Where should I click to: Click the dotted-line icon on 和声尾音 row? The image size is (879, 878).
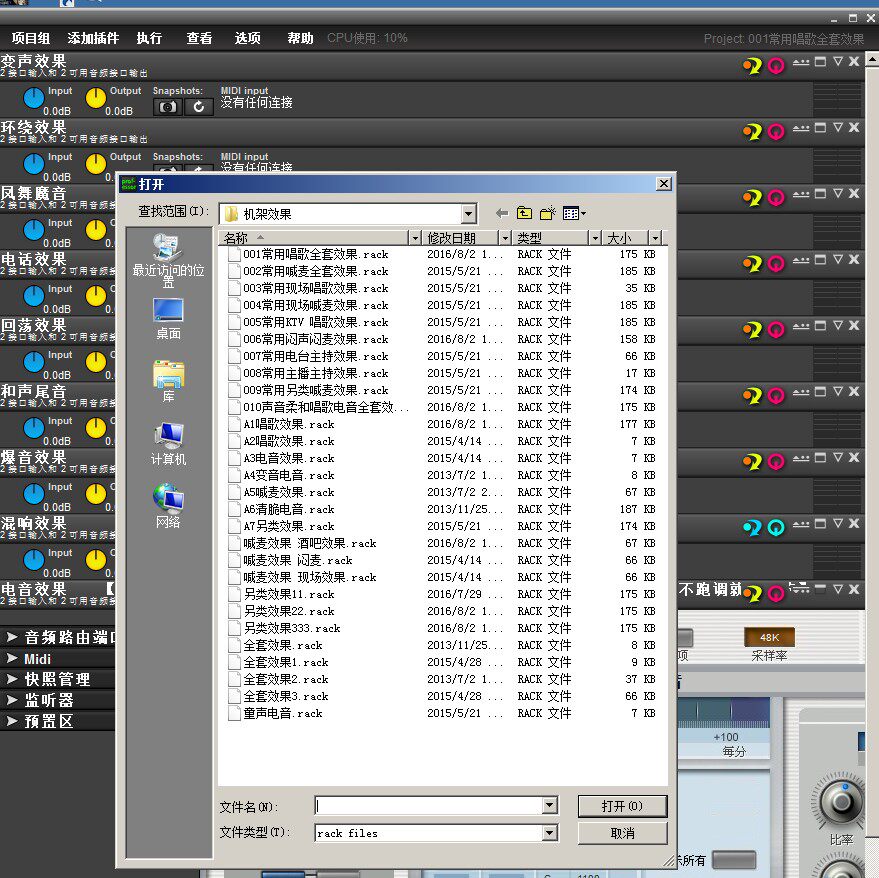(x=801, y=392)
